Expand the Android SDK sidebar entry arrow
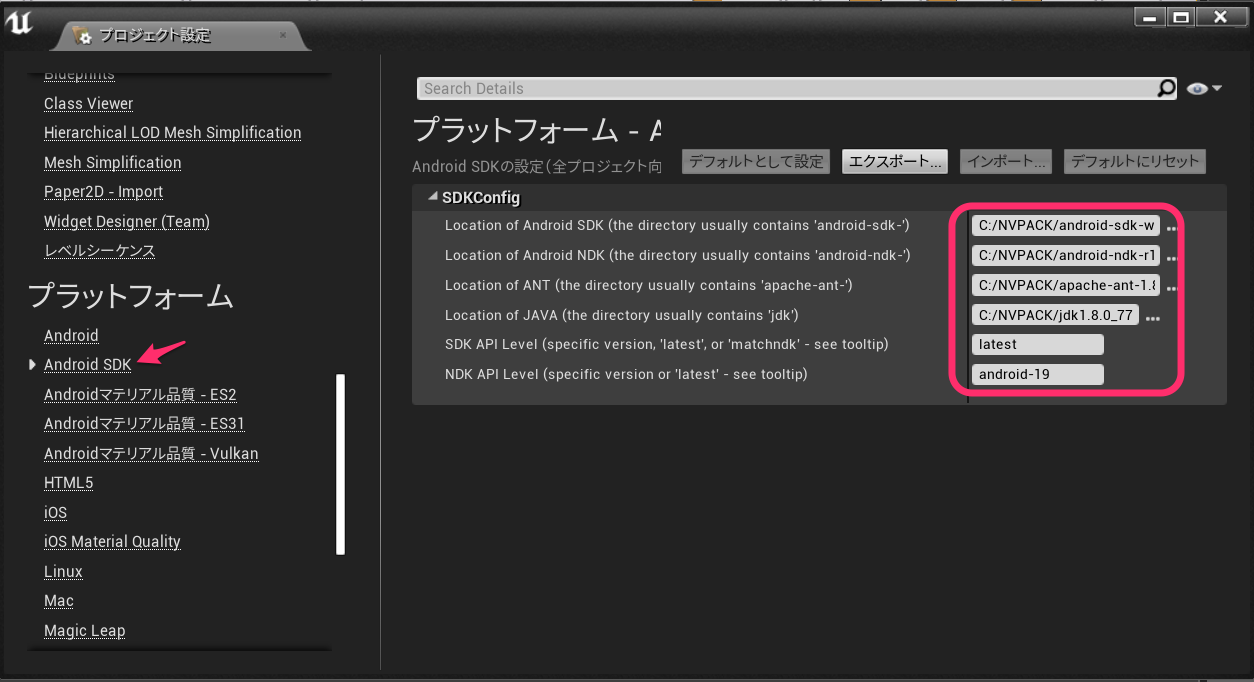The image size is (1254, 682). coord(32,364)
